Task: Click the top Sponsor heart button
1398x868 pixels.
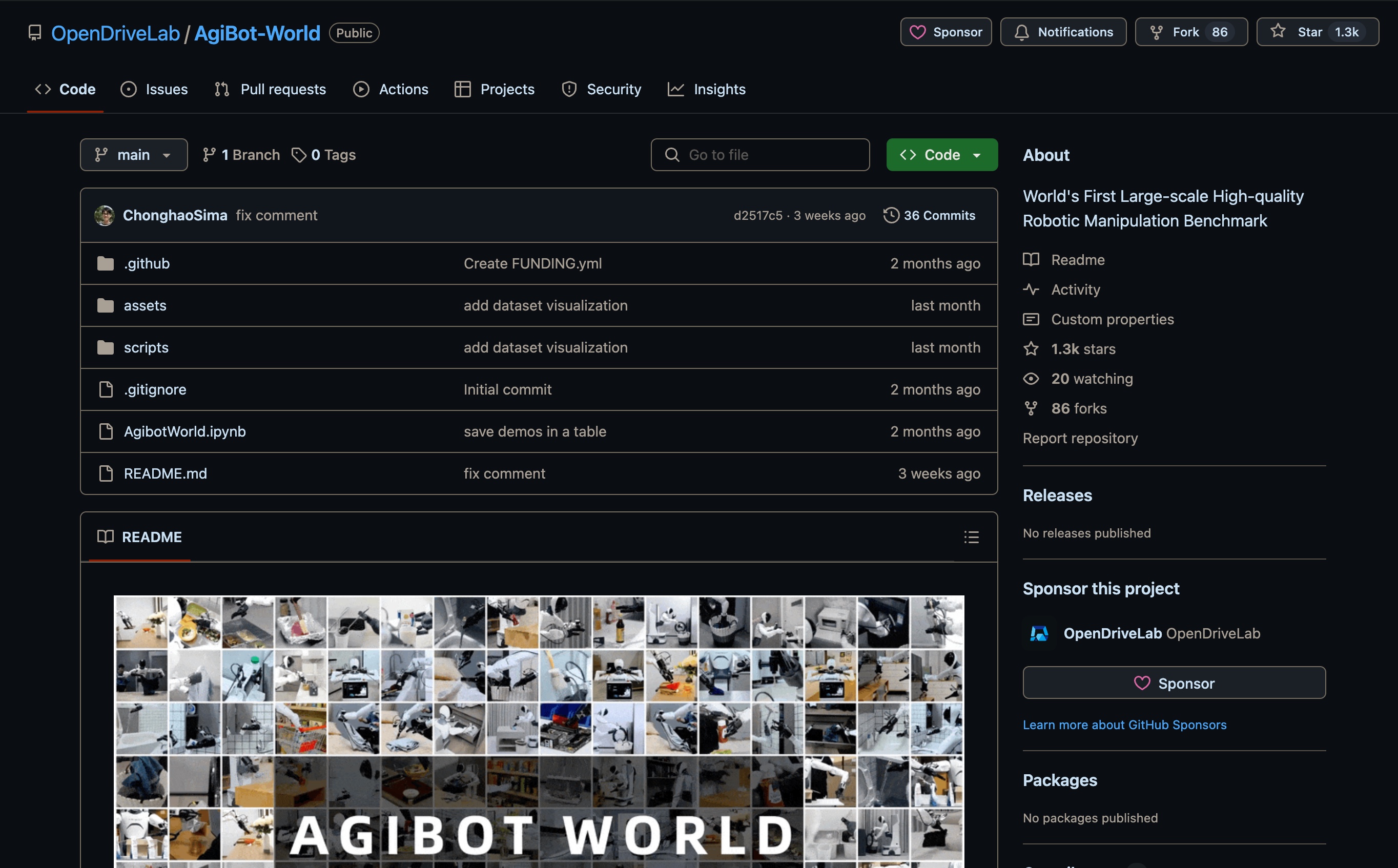Action: pyautogui.click(x=945, y=32)
